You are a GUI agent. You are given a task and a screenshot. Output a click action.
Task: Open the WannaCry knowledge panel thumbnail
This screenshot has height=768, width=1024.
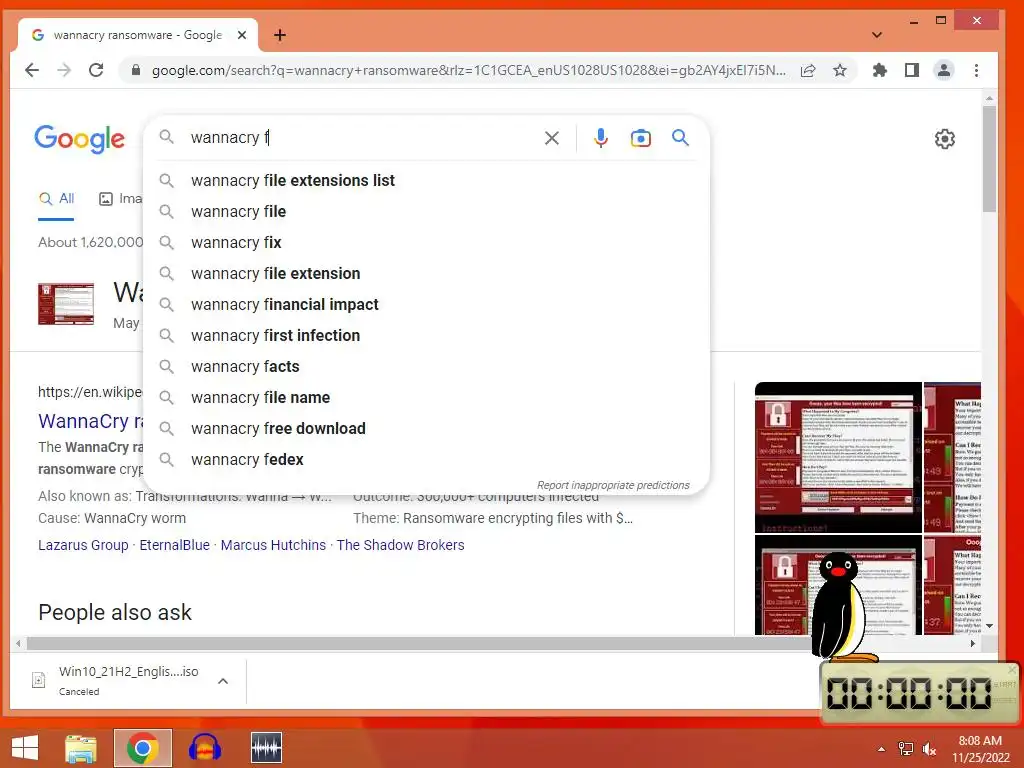coord(66,304)
